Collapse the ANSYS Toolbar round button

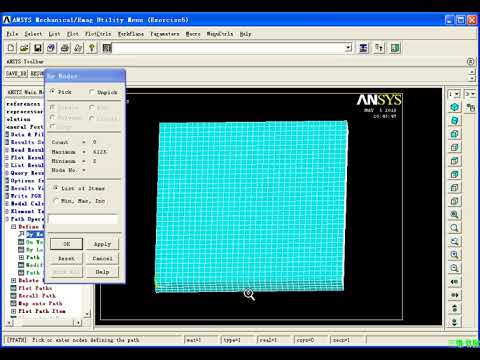tap(470, 61)
